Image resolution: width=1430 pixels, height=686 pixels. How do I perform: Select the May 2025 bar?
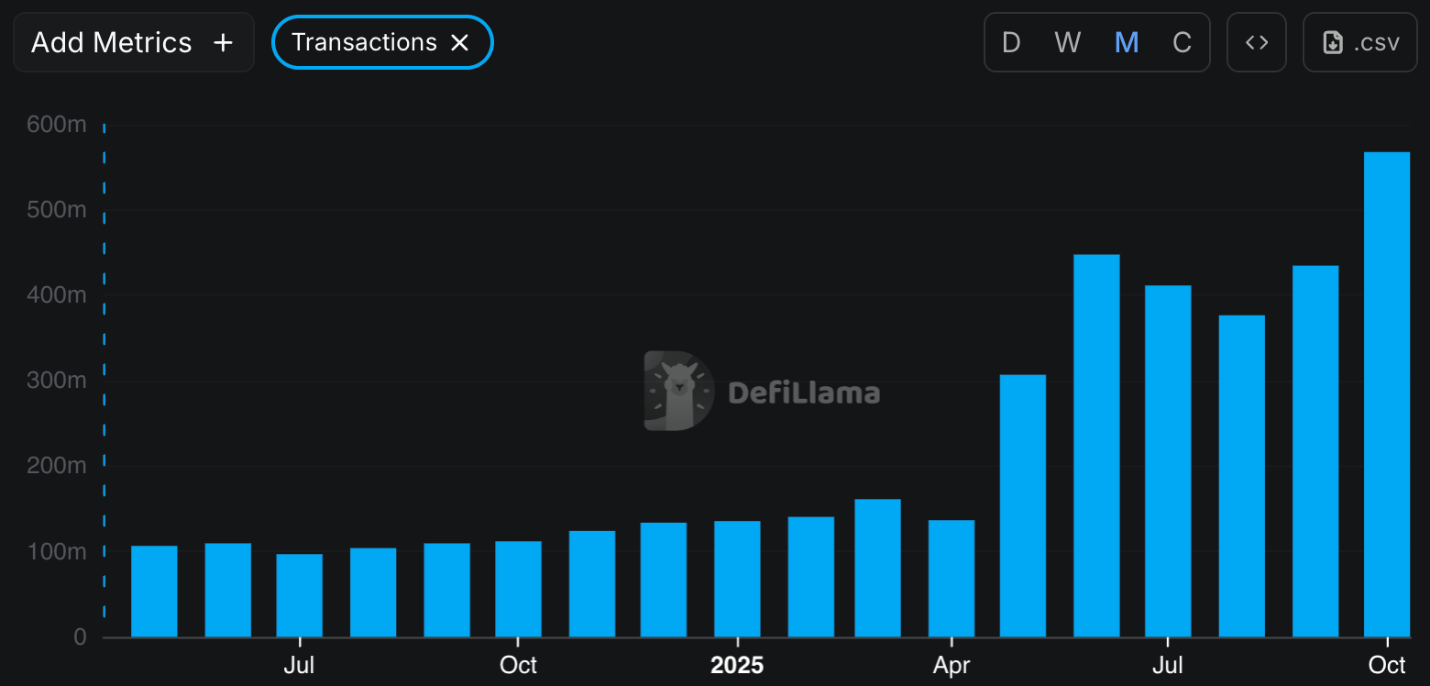coord(1023,506)
